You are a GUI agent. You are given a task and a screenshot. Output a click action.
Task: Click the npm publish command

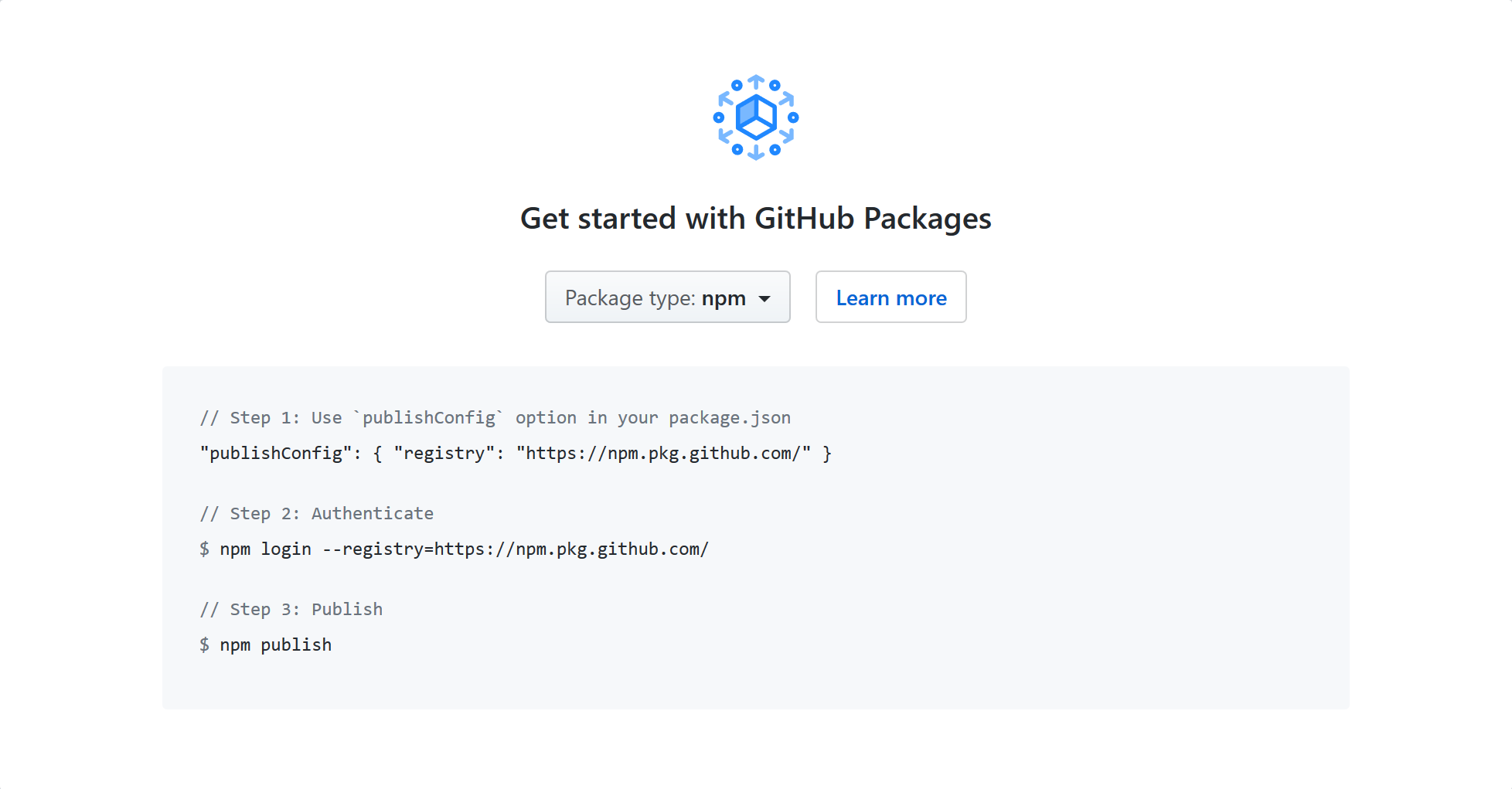click(x=265, y=644)
